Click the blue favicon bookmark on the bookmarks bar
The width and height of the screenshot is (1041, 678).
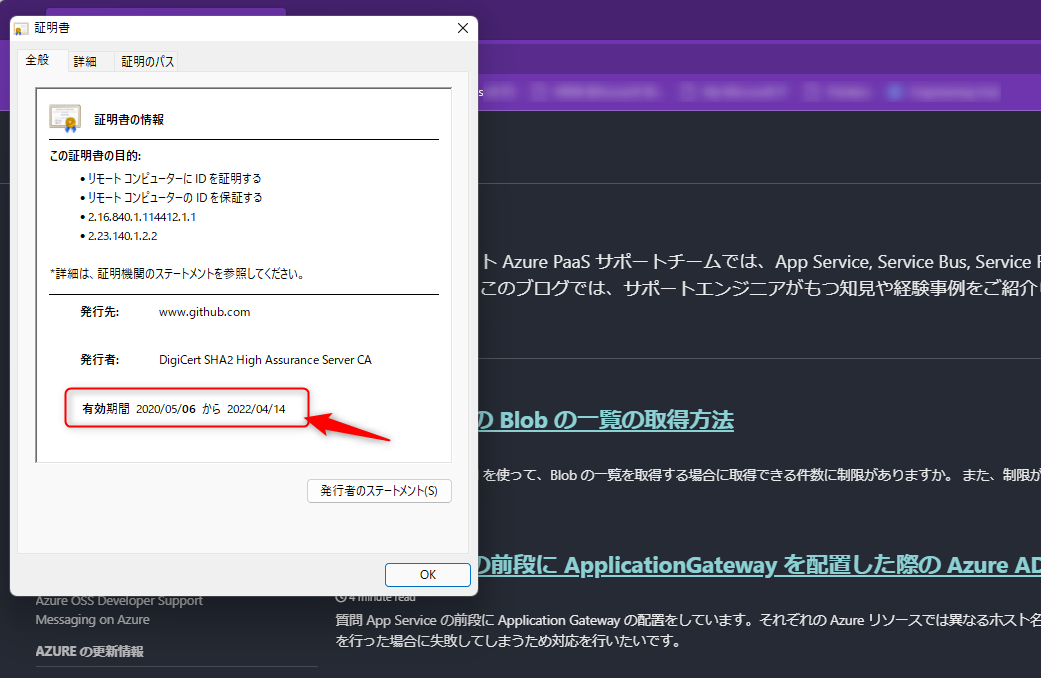[x=894, y=91]
